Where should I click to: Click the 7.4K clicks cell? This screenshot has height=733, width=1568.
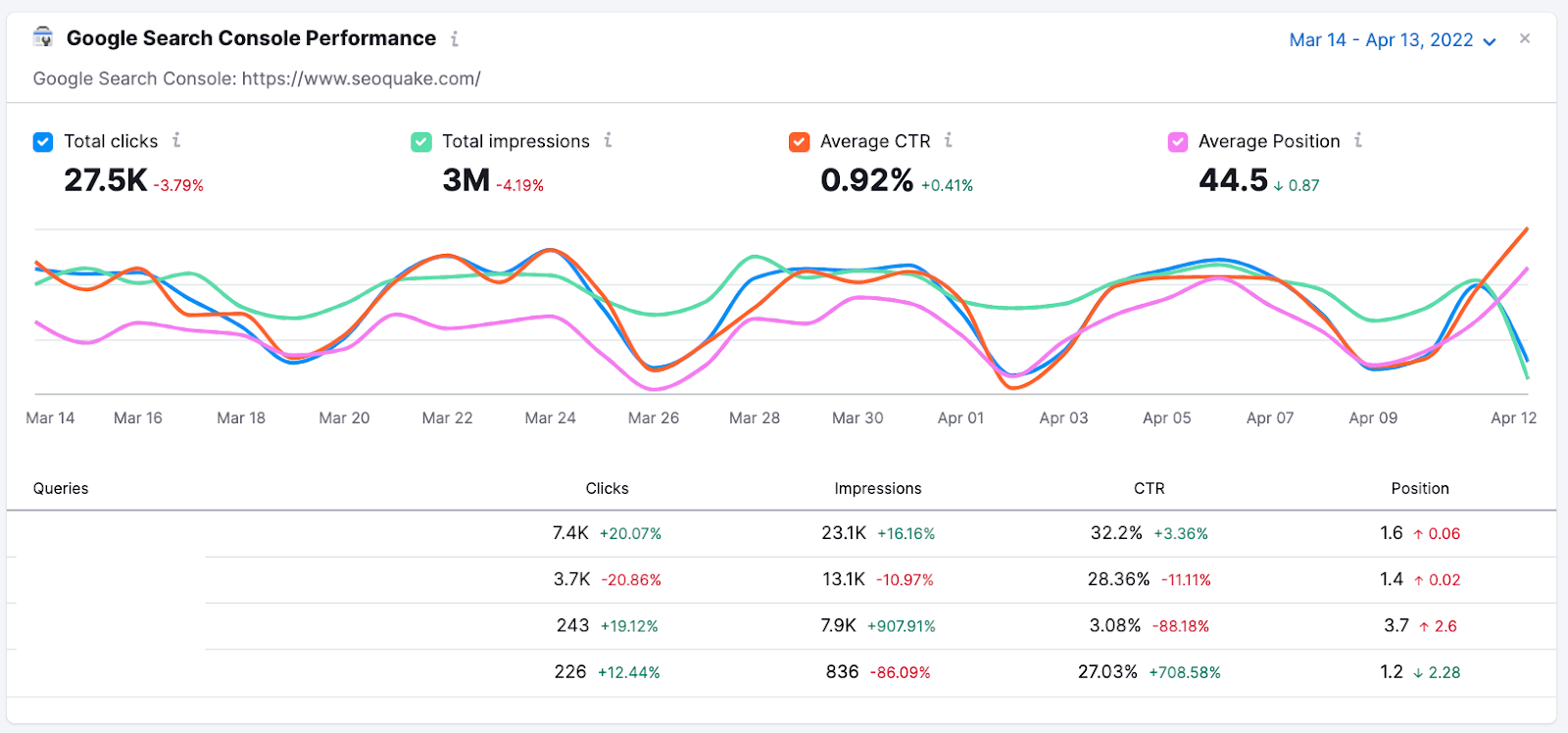[x=570, y=533]
